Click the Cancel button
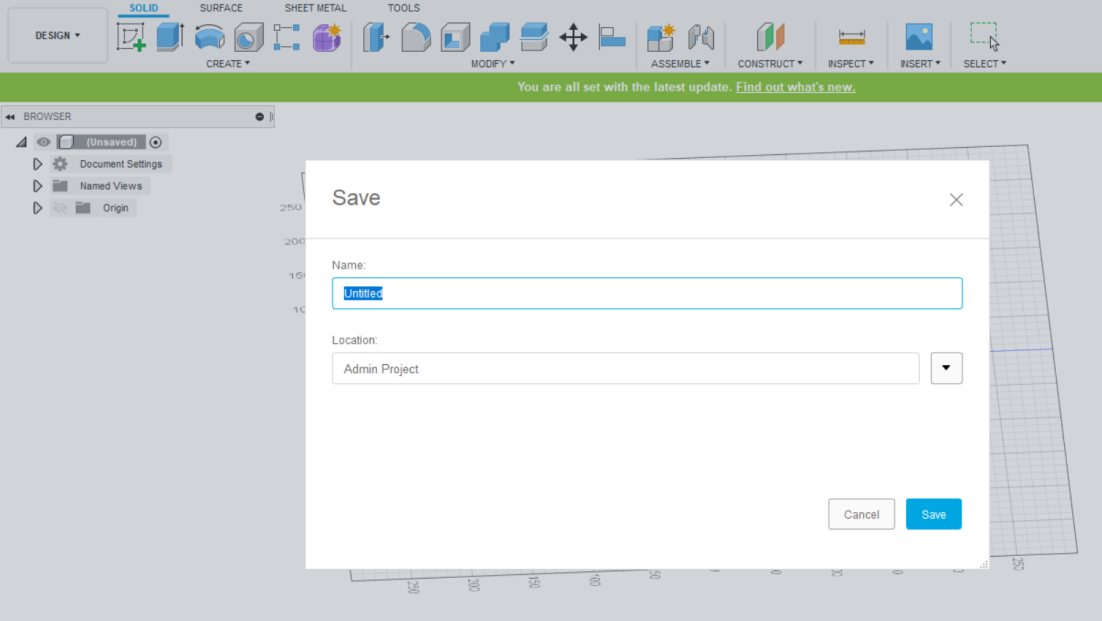The height and width of the screenshot is (621, 1102). pos(861,514)
